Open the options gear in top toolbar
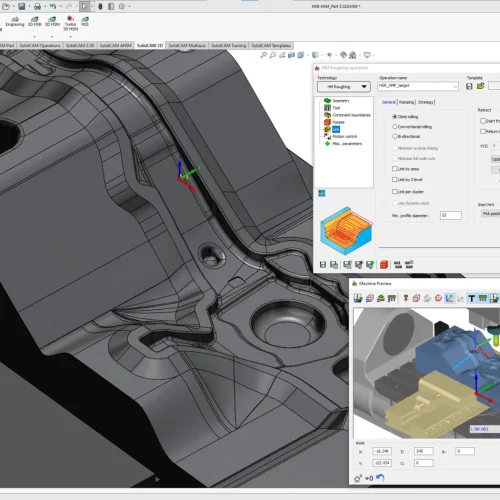500x500 pixels. pyautogui.click(x=122, y=6)
